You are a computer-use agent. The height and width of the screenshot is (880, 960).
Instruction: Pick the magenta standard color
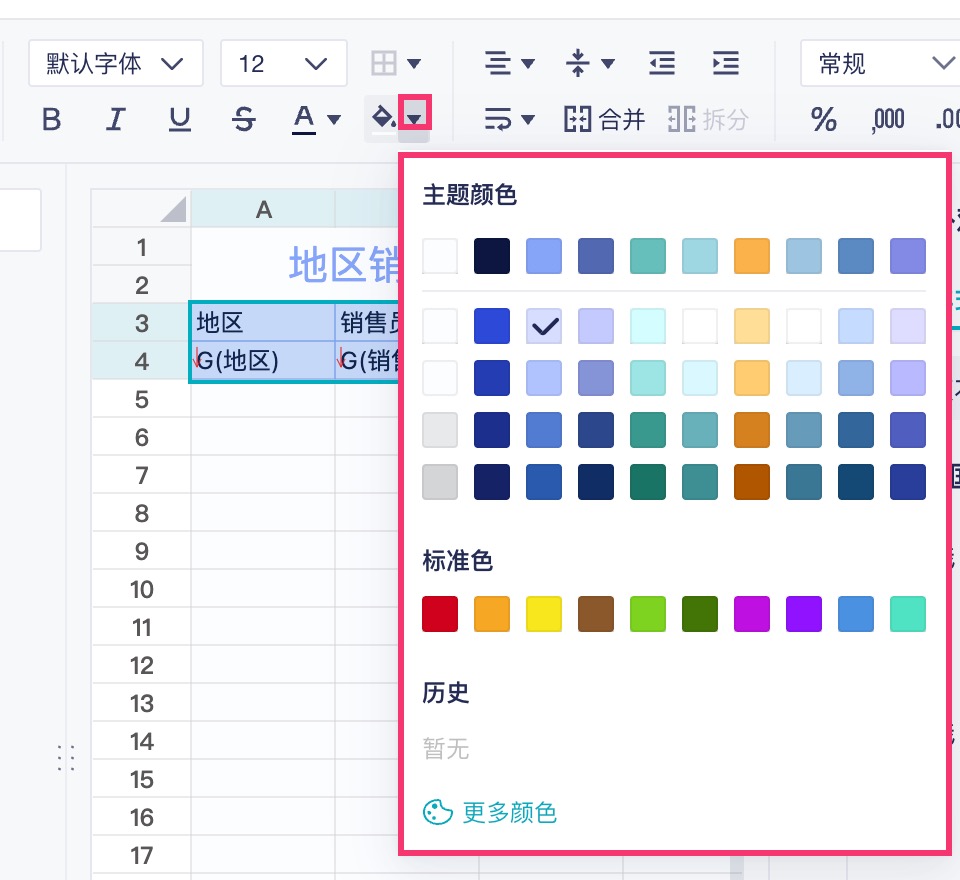752,614
